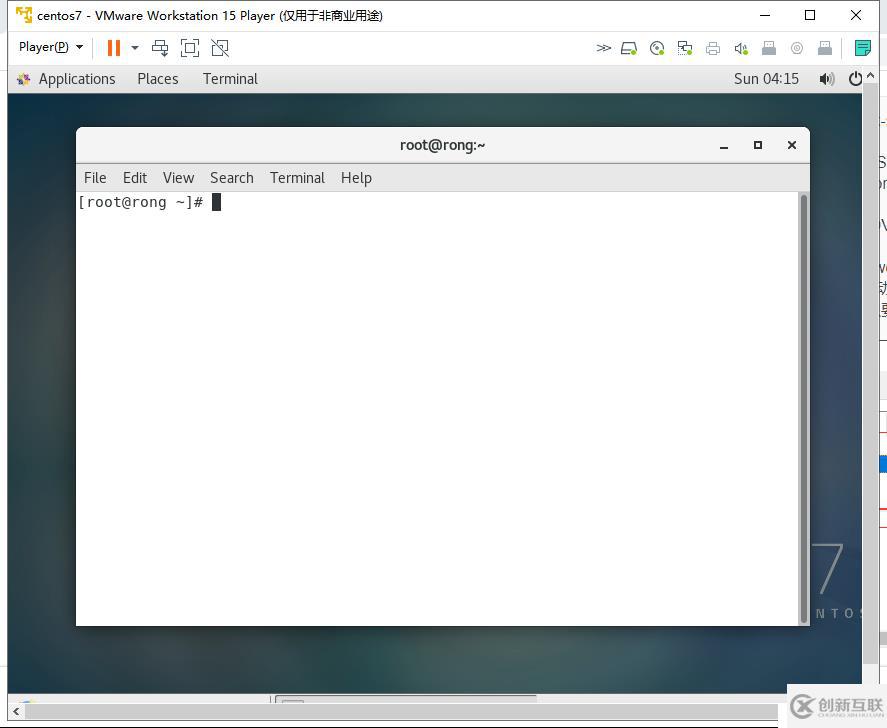Click the Sun 04:15 clock
The image size is (887, 728).
pos(767,79)
